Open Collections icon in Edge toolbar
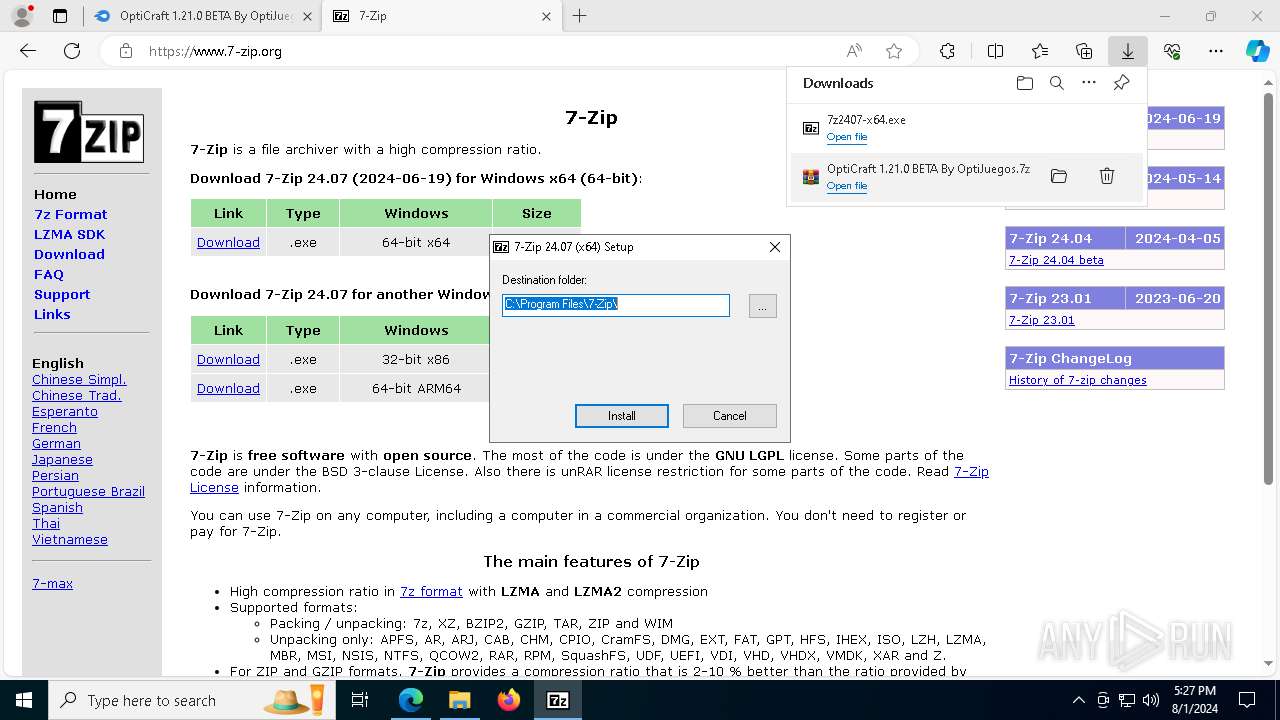Screen dimensions: 1280x720 coord(1084,51)
